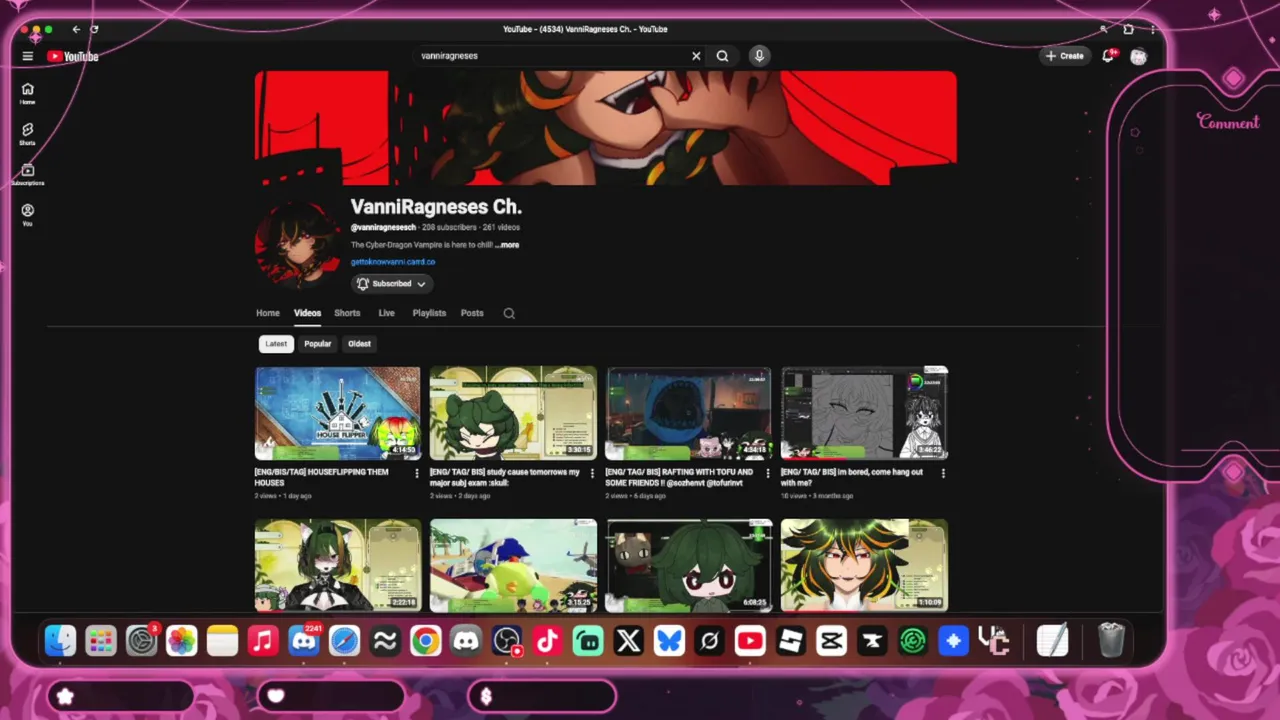Open Safari from the dock
Viewport: 1280px width, 720px height.
(344, 641)
